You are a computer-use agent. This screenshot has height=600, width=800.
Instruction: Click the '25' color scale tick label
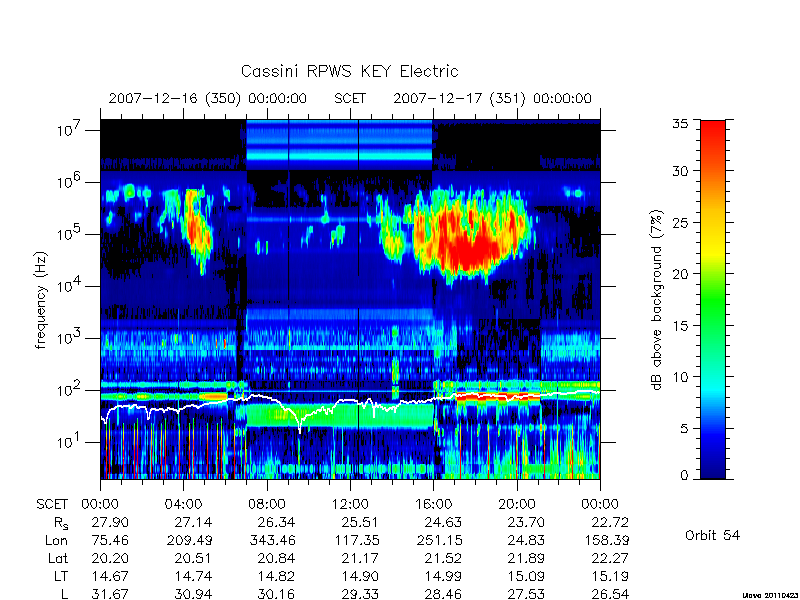[x=680, y=222]
